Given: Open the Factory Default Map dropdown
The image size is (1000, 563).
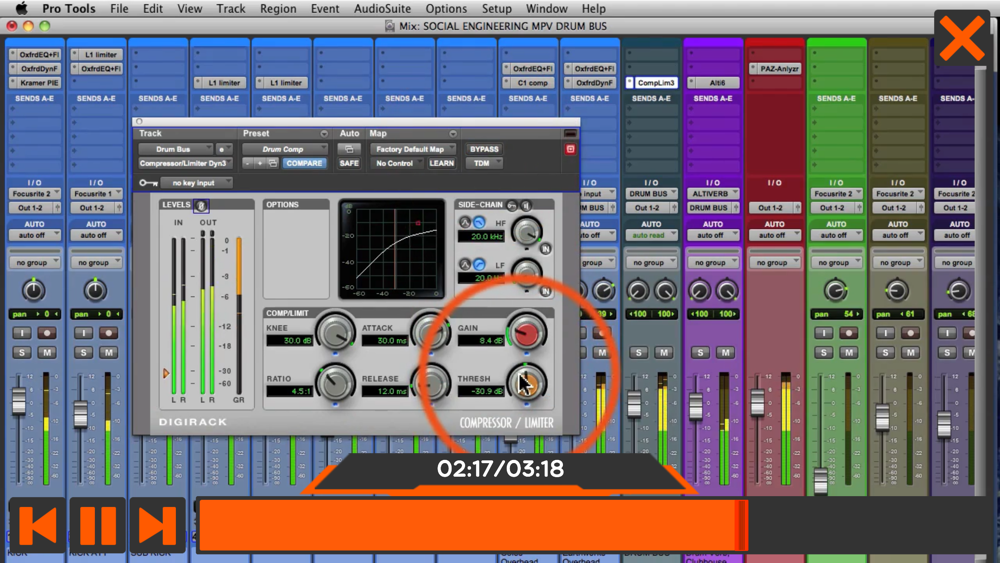Looking at the screenshot, I should coord(413,149).
